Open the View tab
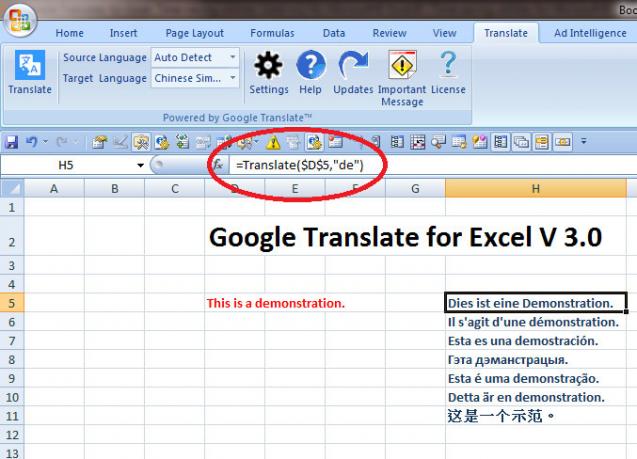The height and width of the screenshot is (459, 637). click(444, 33)
